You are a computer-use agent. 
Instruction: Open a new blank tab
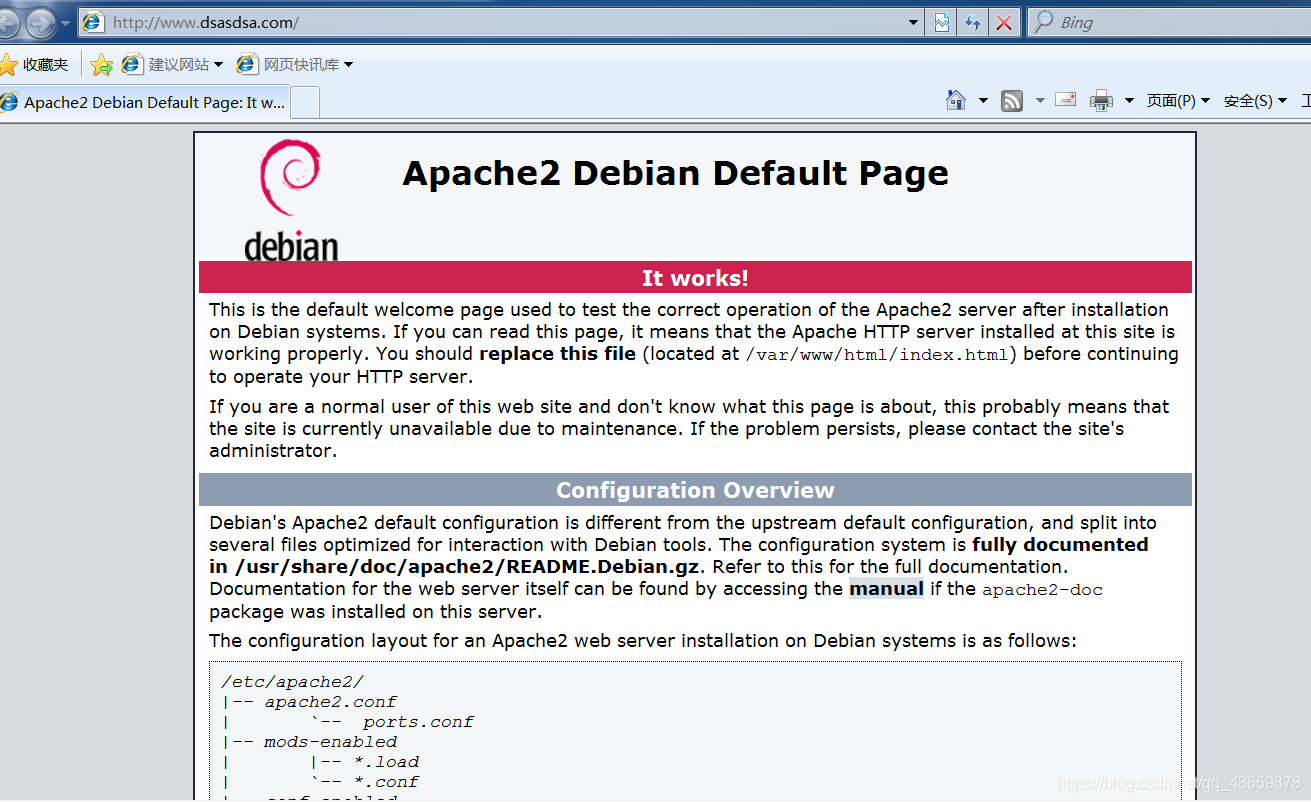pyautogui.click(x=306, y=102)
